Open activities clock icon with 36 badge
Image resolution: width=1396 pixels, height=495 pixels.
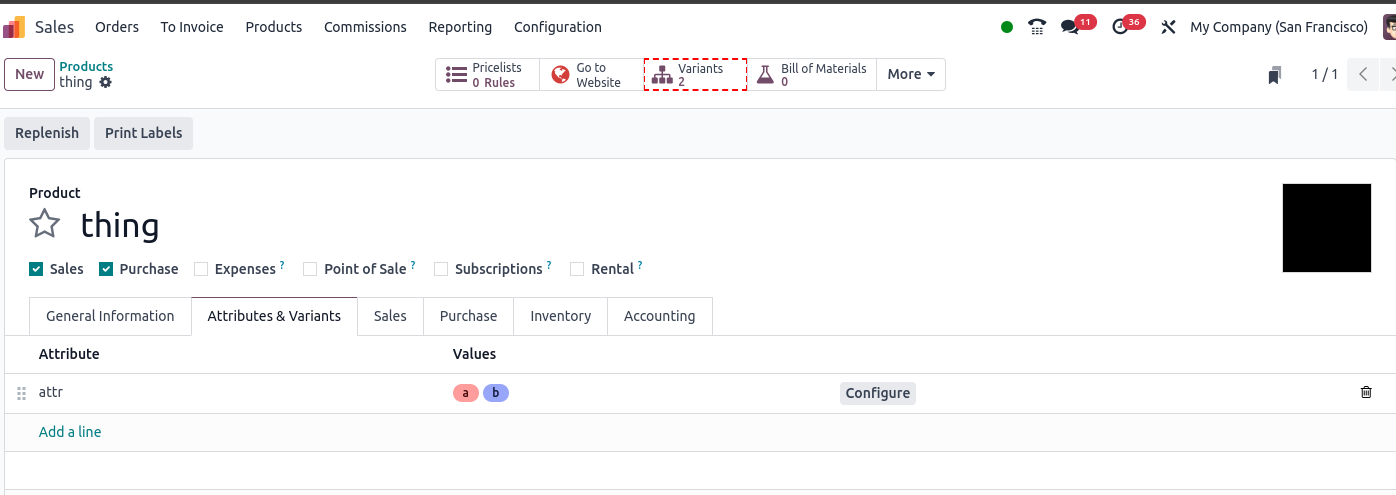click(1120, 27)
